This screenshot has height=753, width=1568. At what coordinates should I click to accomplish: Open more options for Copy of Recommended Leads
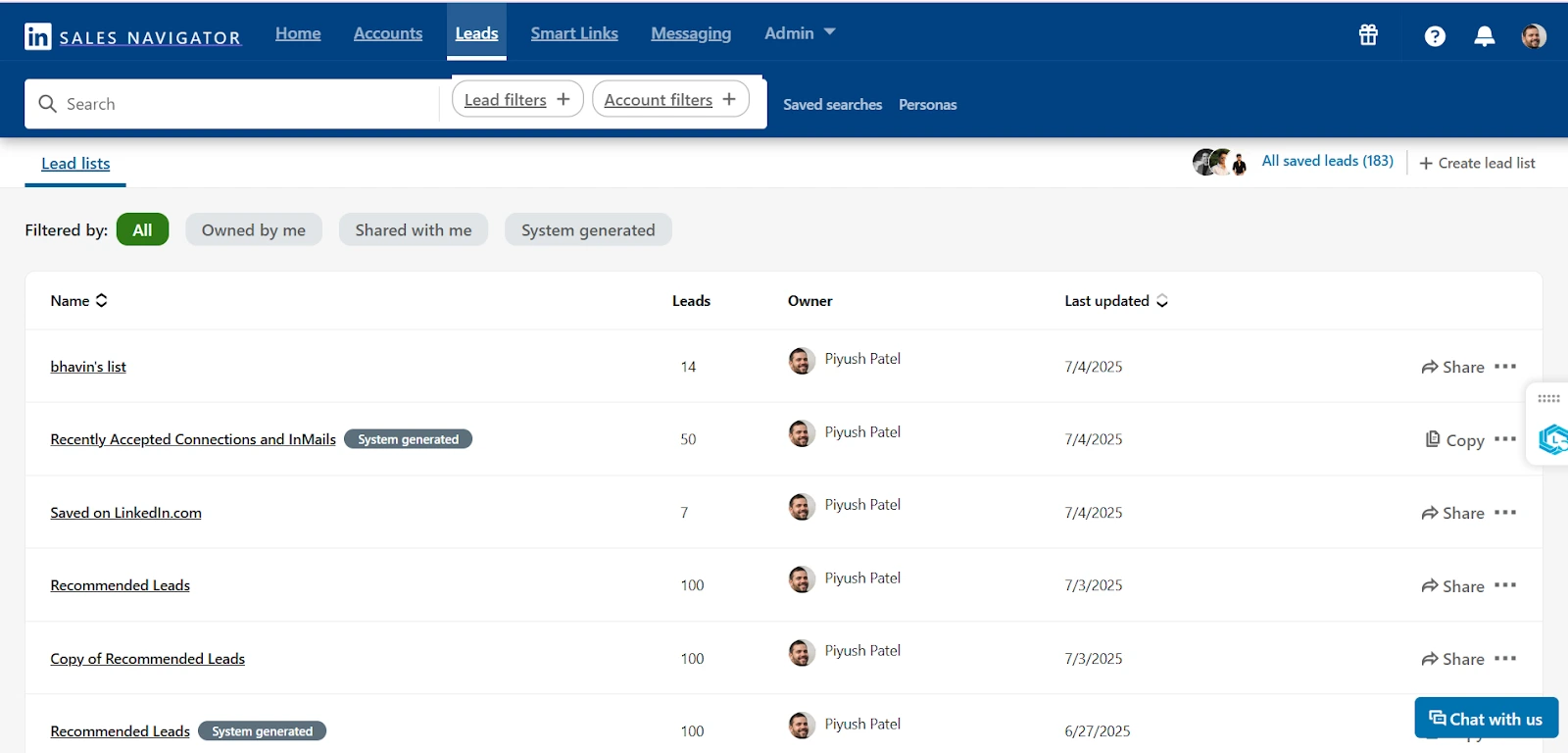(x=1505, y=658)
